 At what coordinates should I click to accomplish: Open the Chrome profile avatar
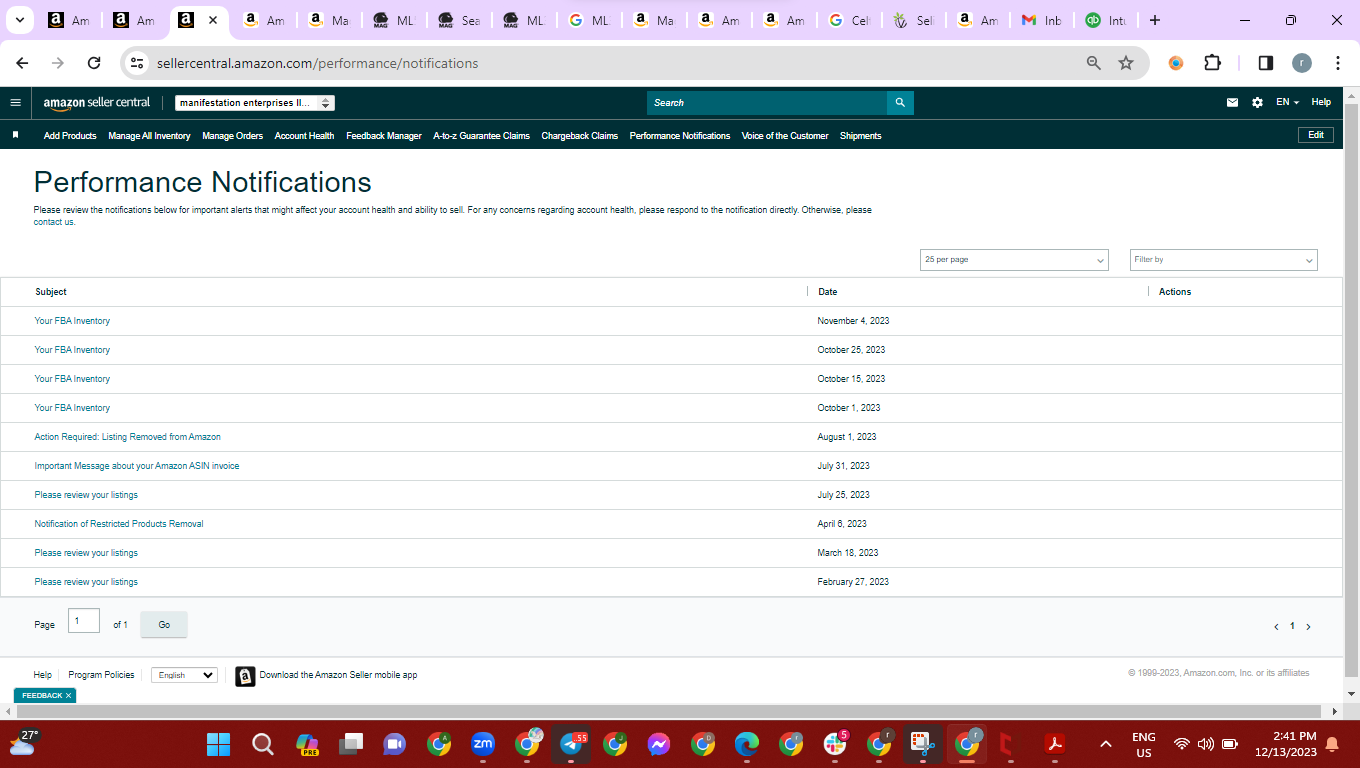[1301, 63]
